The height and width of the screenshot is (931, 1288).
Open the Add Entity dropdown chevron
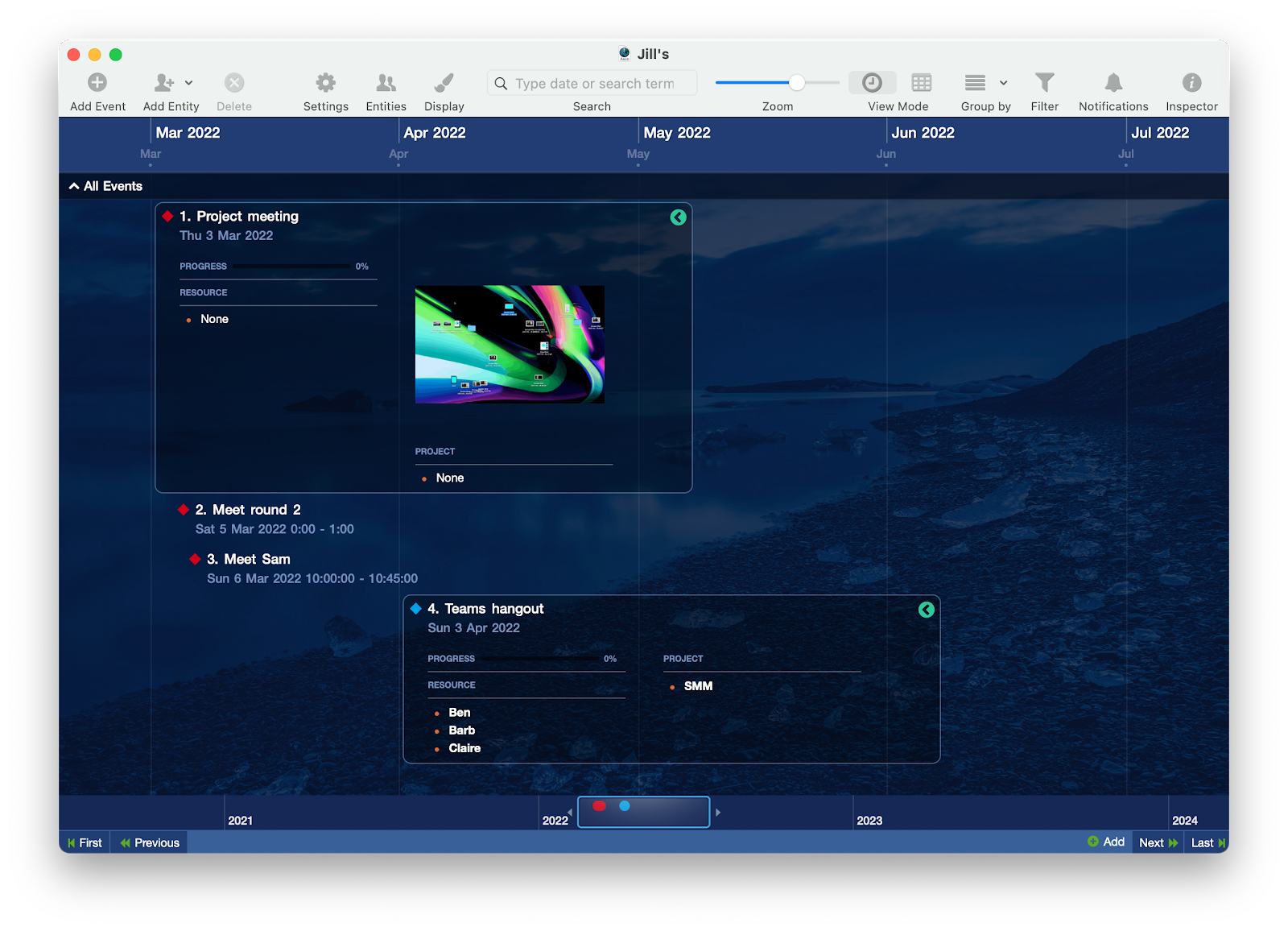point(190,82)
